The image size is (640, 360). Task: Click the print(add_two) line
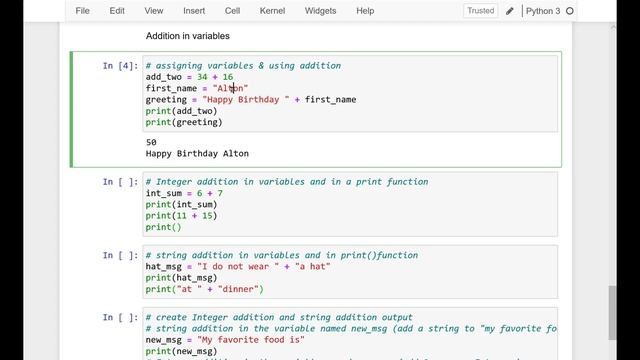click(182, 111)
